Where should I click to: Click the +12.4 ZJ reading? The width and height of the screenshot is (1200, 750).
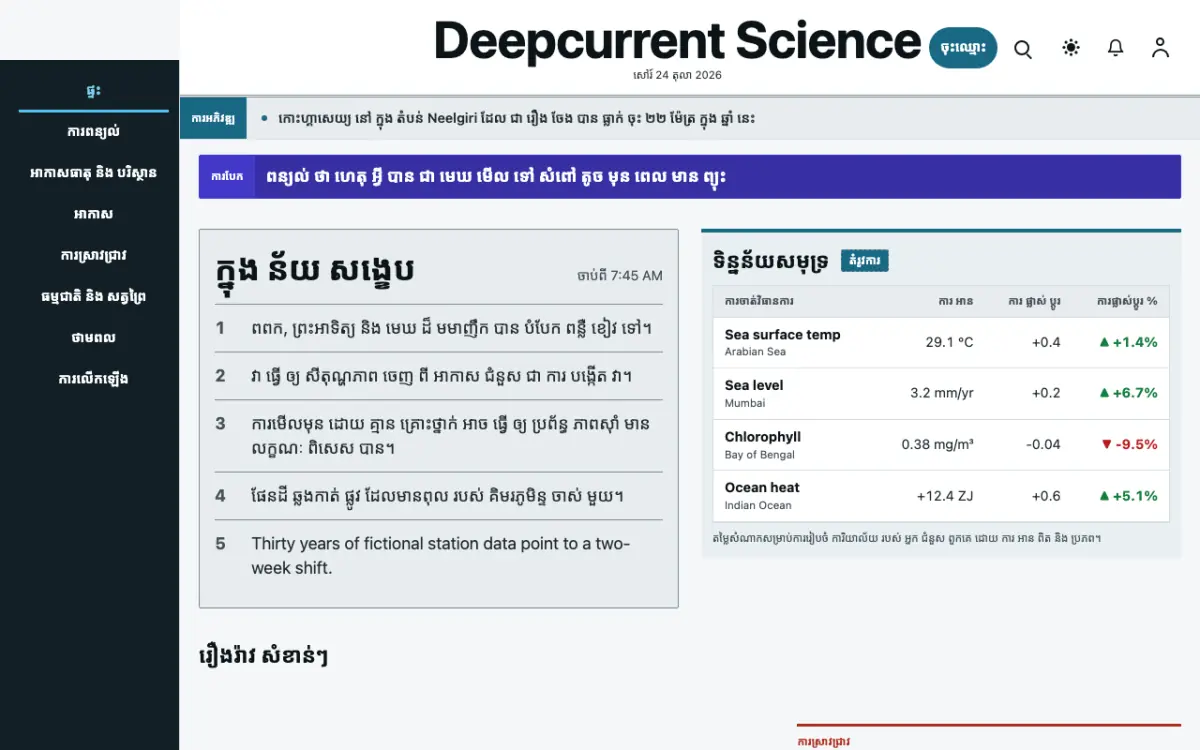pyautogui.click(x=945, y=496)
